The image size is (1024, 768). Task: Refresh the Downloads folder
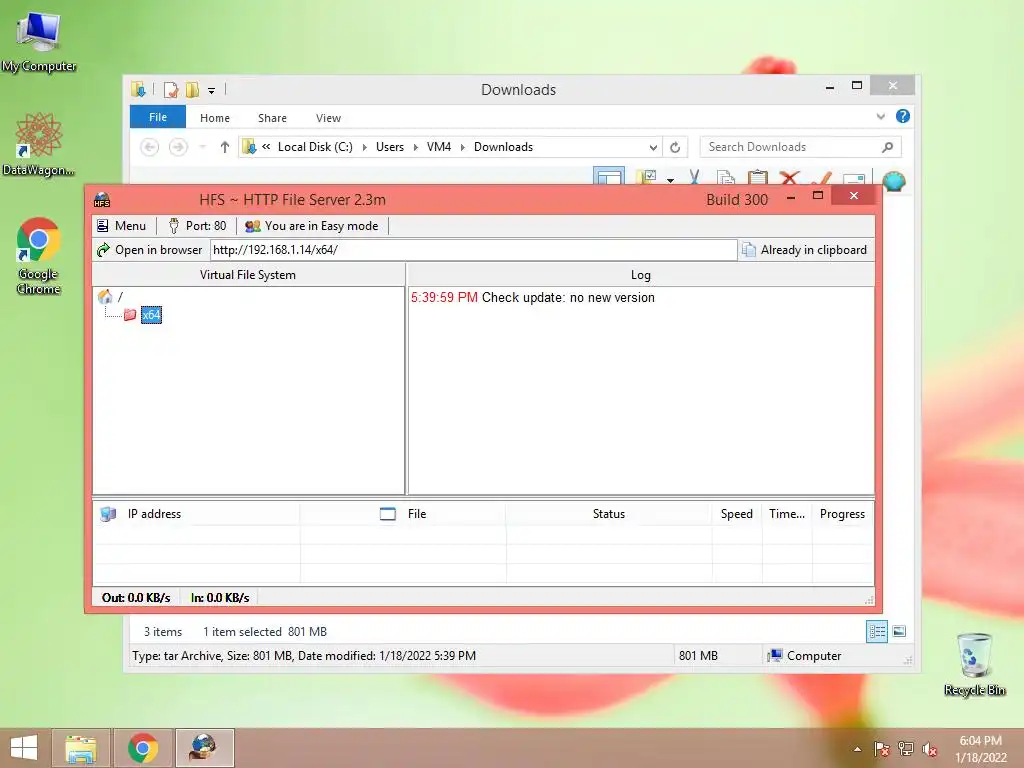tap(675, 148)
